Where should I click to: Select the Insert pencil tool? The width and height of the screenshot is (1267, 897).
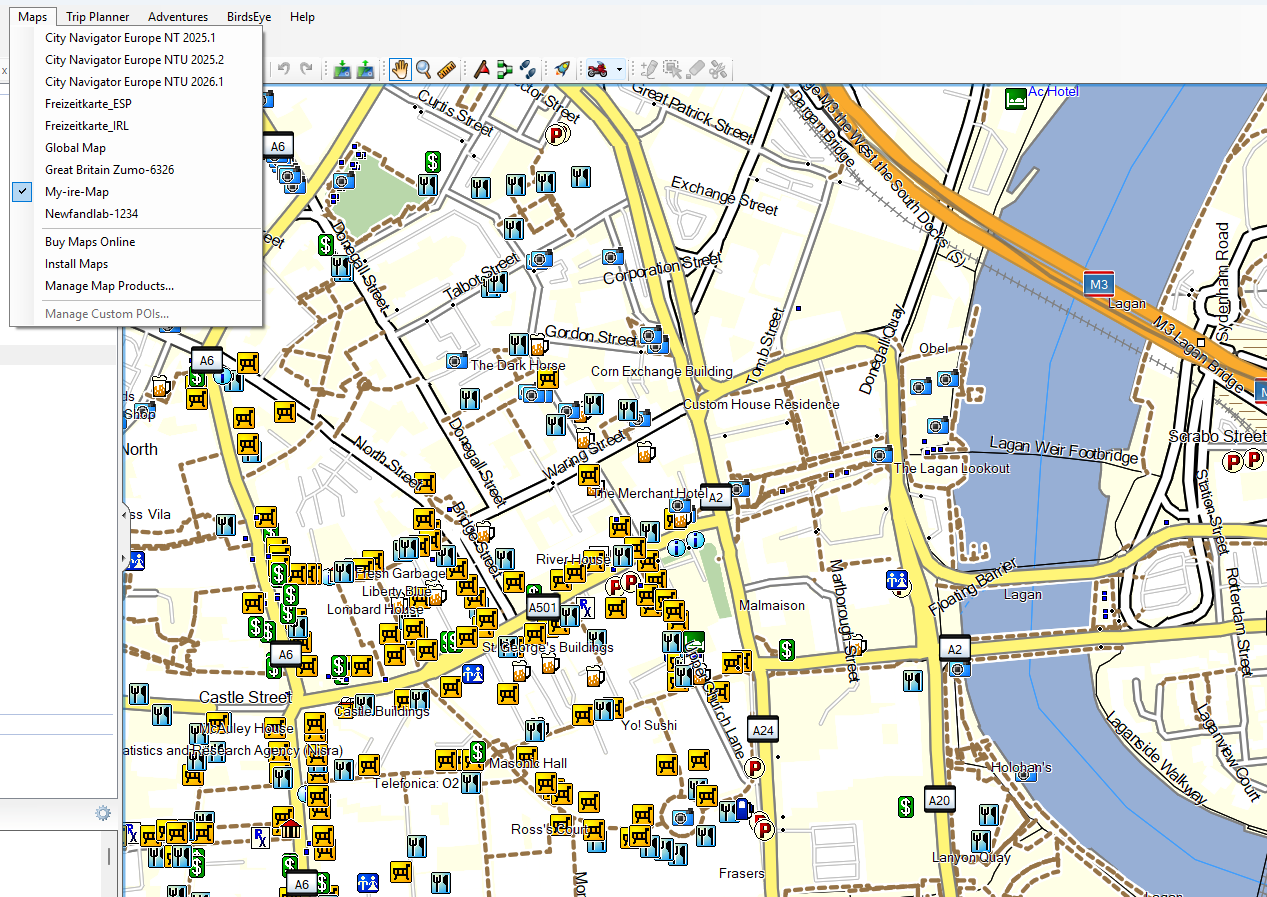pos(649,69)
